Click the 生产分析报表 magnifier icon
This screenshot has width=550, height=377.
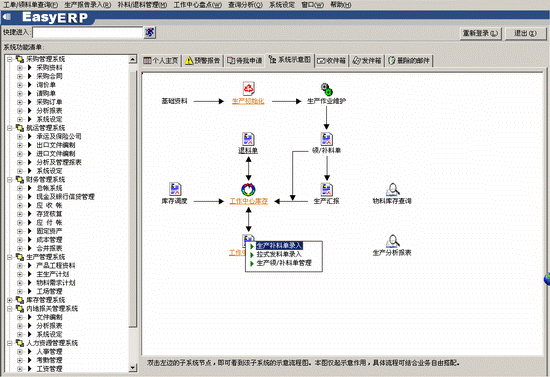[392, 241]
